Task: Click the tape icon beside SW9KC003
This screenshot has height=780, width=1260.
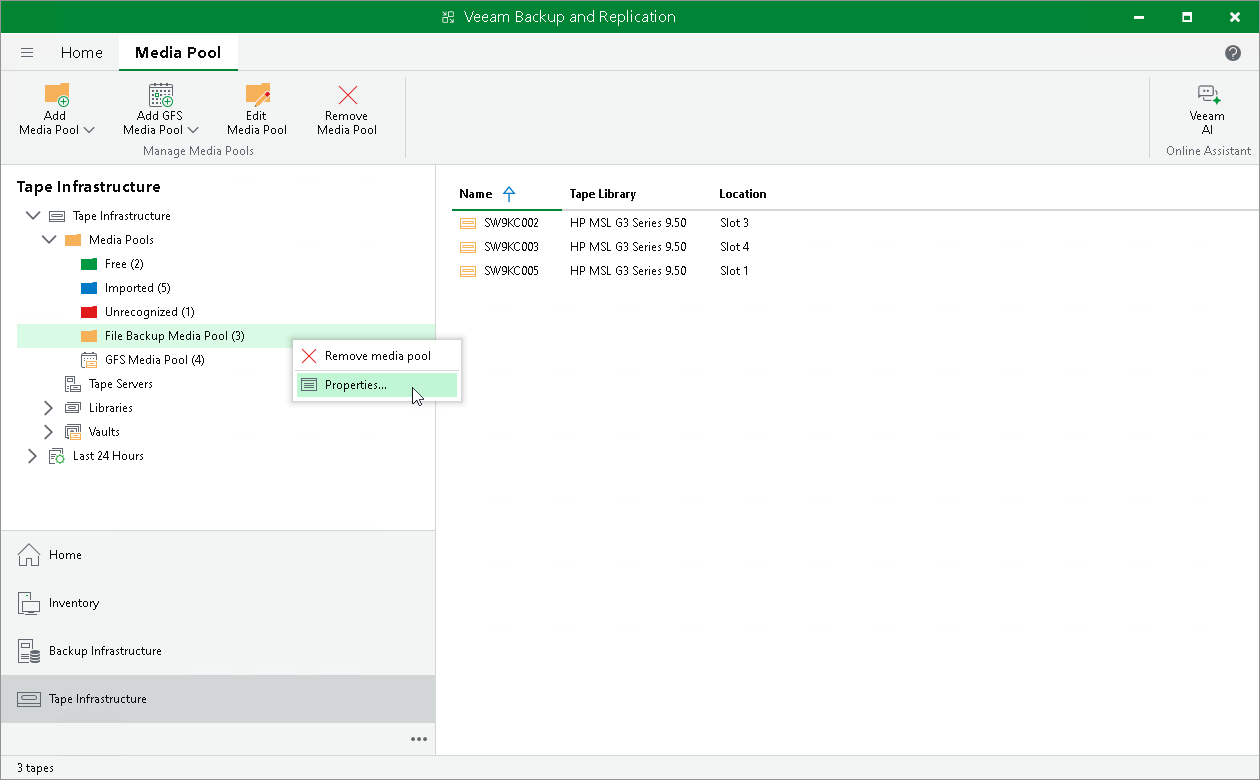Action: [x=468, y=247]
